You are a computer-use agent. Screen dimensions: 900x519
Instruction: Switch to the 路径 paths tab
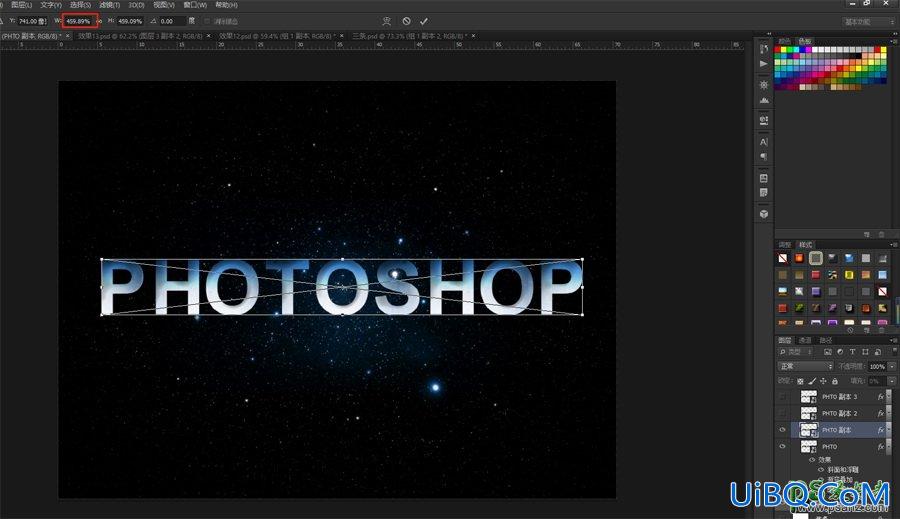point(826,340)
